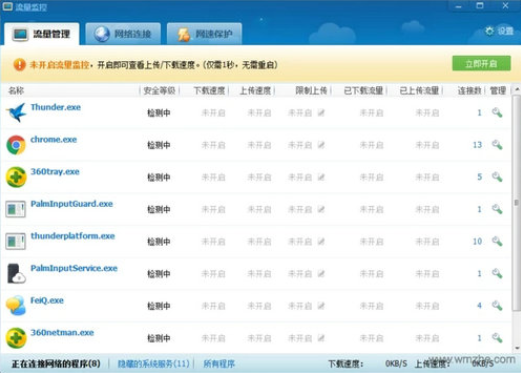This screenshot has height=373, width=521.
Task: Click the Thunder bird application icon
Action: tap(16, 113)
